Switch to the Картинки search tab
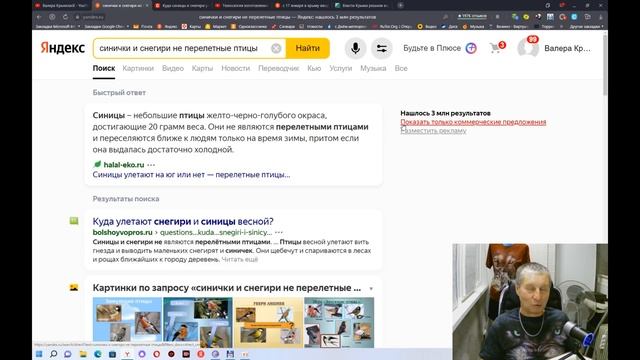The image size is (640, 360). tap(138, 68)
